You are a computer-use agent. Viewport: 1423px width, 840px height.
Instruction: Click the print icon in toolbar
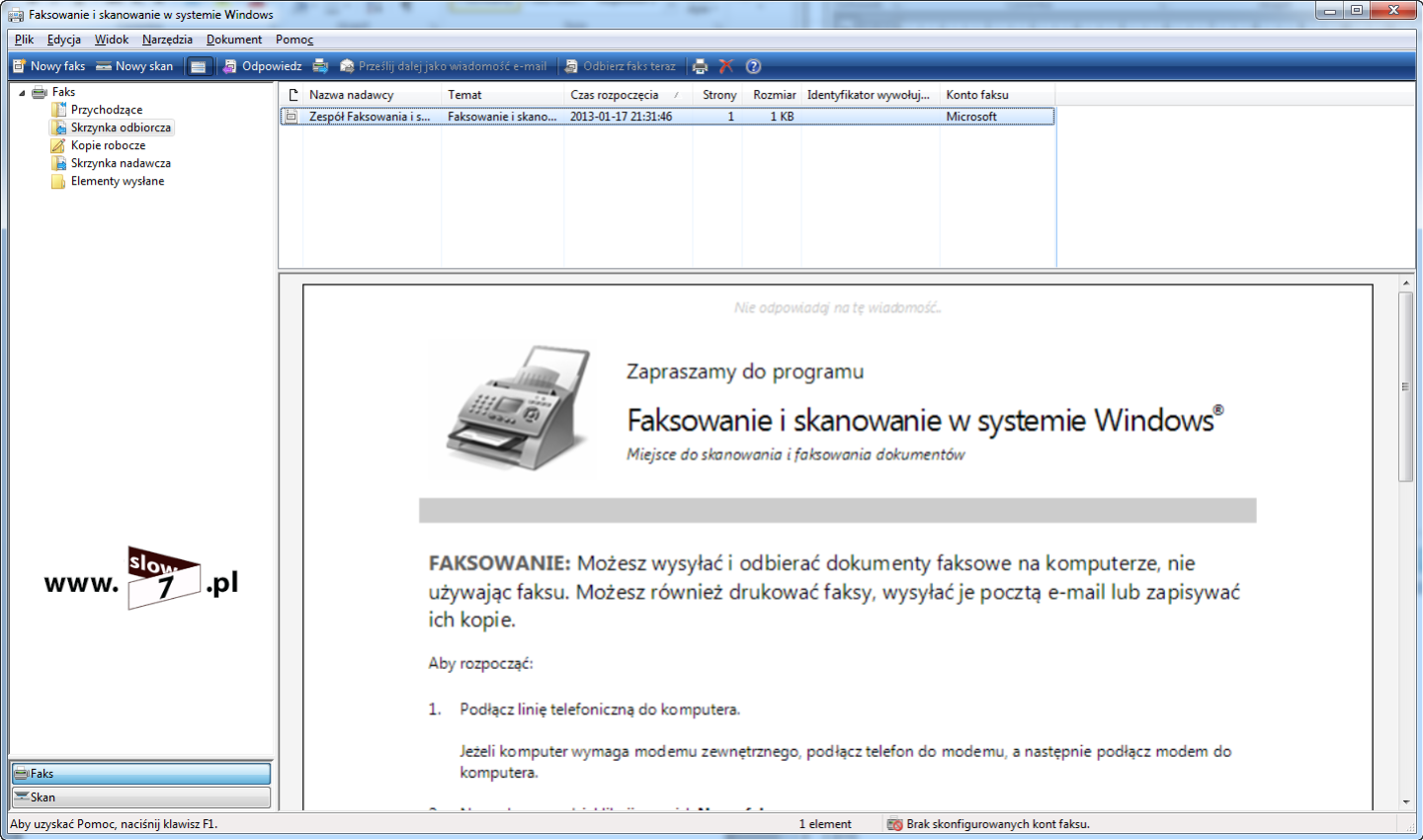tap(701, 66)
